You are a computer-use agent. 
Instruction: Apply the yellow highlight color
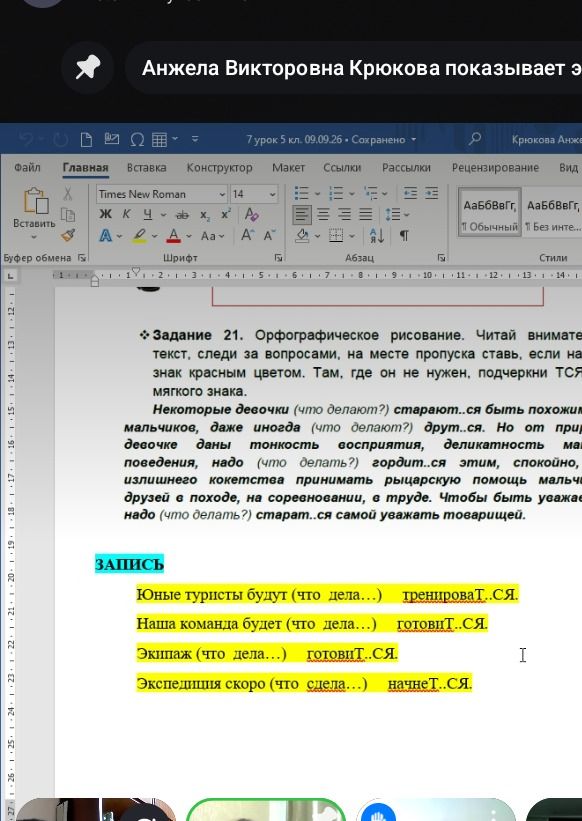[139, 236]
